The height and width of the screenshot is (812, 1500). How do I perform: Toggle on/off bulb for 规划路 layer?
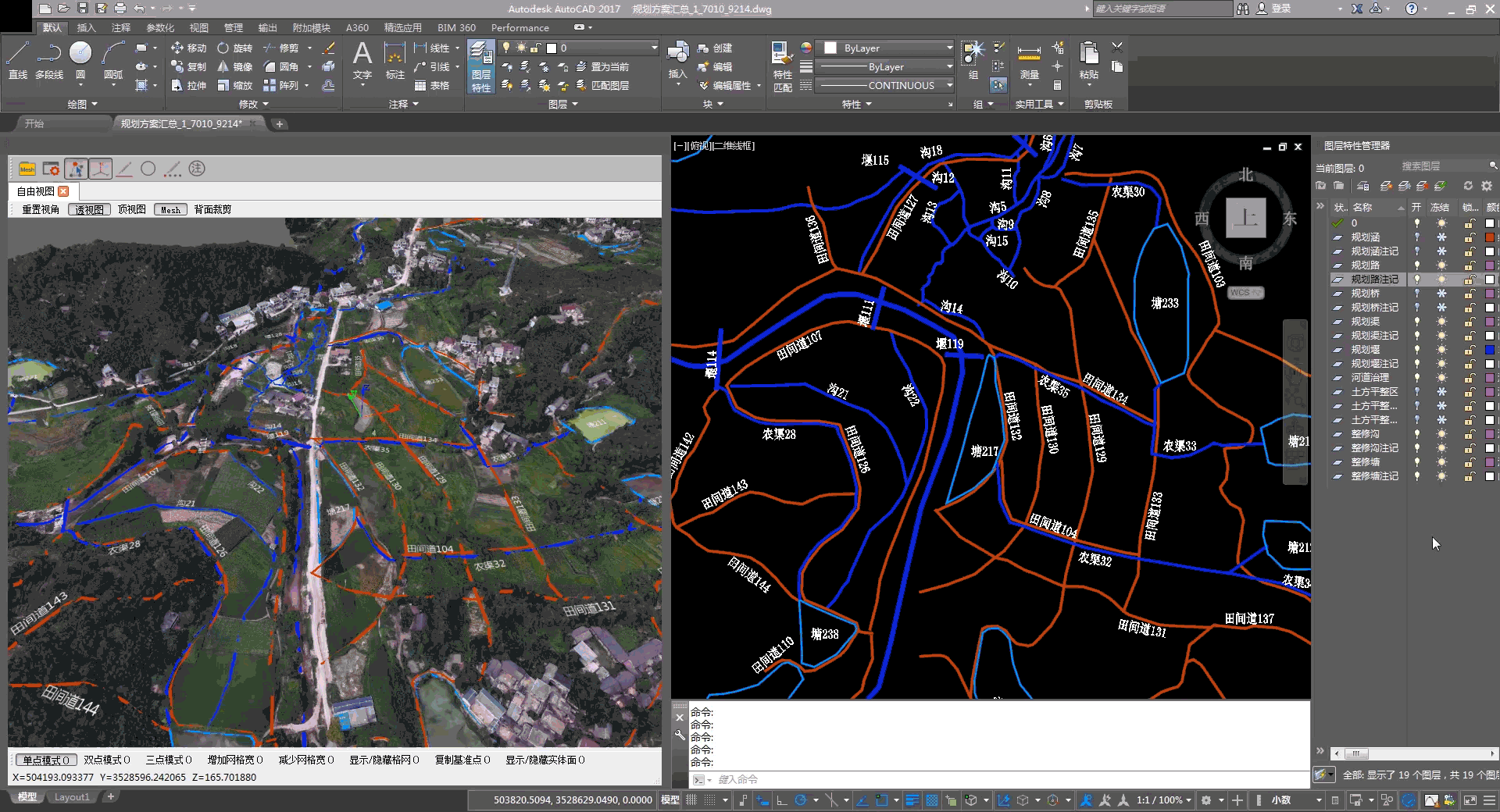[1416, 265]
